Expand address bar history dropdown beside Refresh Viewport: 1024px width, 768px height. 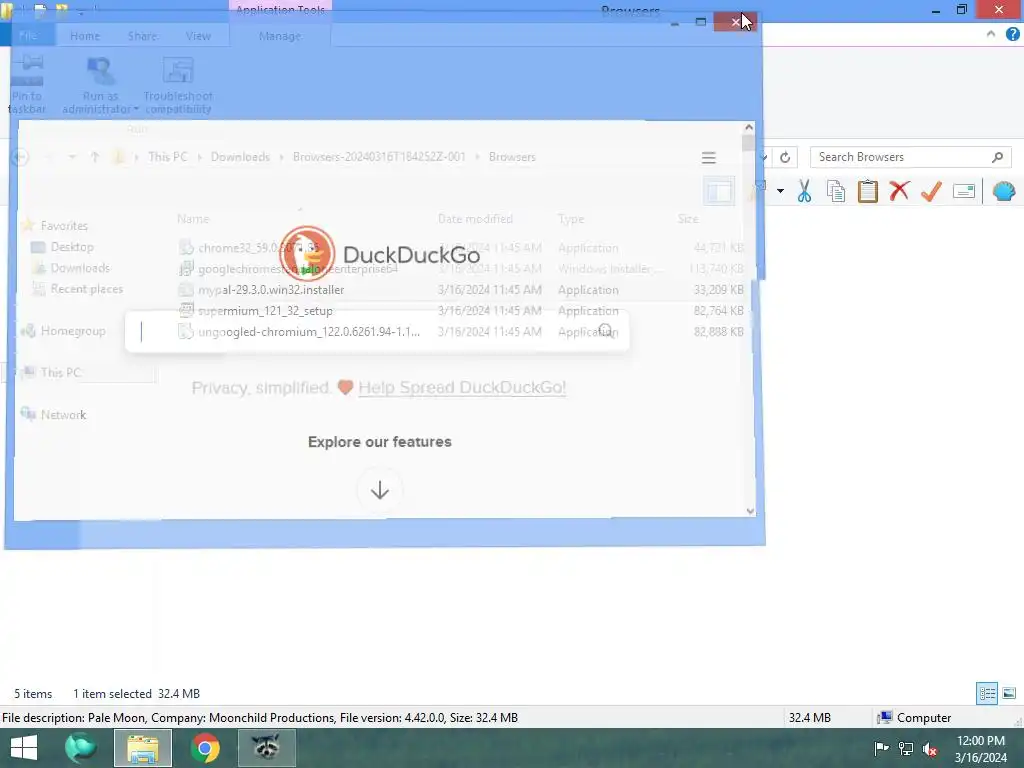click(763, 157)
